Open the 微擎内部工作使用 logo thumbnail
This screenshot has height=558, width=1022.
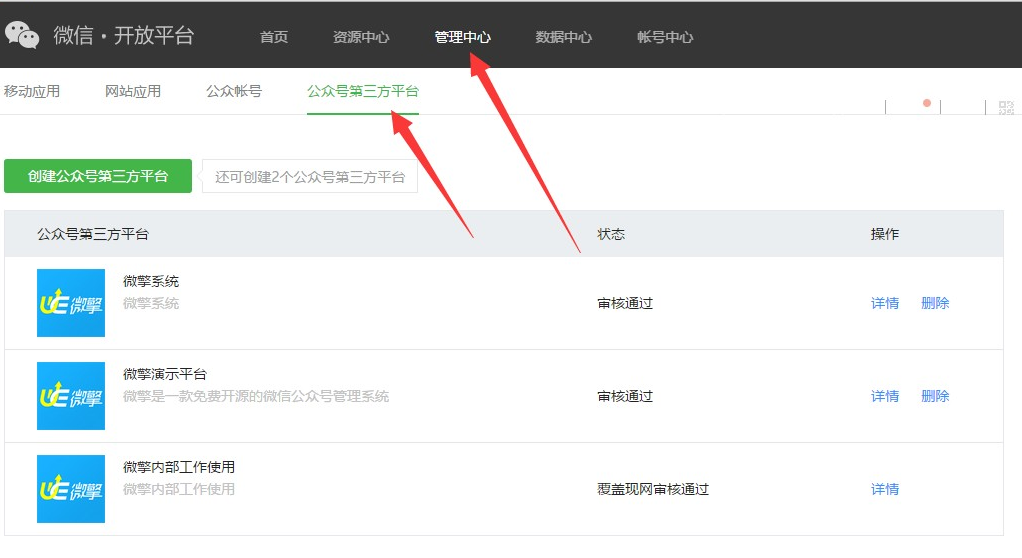click(71, 489)
